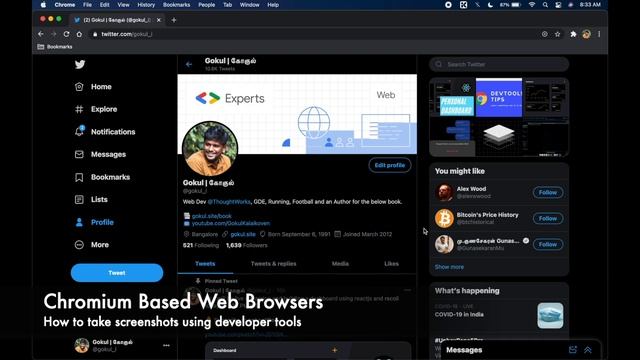This screenshot has height=360, width=640.
Task: Open Spotlight search in the menu bar
Action: [545, 5]
